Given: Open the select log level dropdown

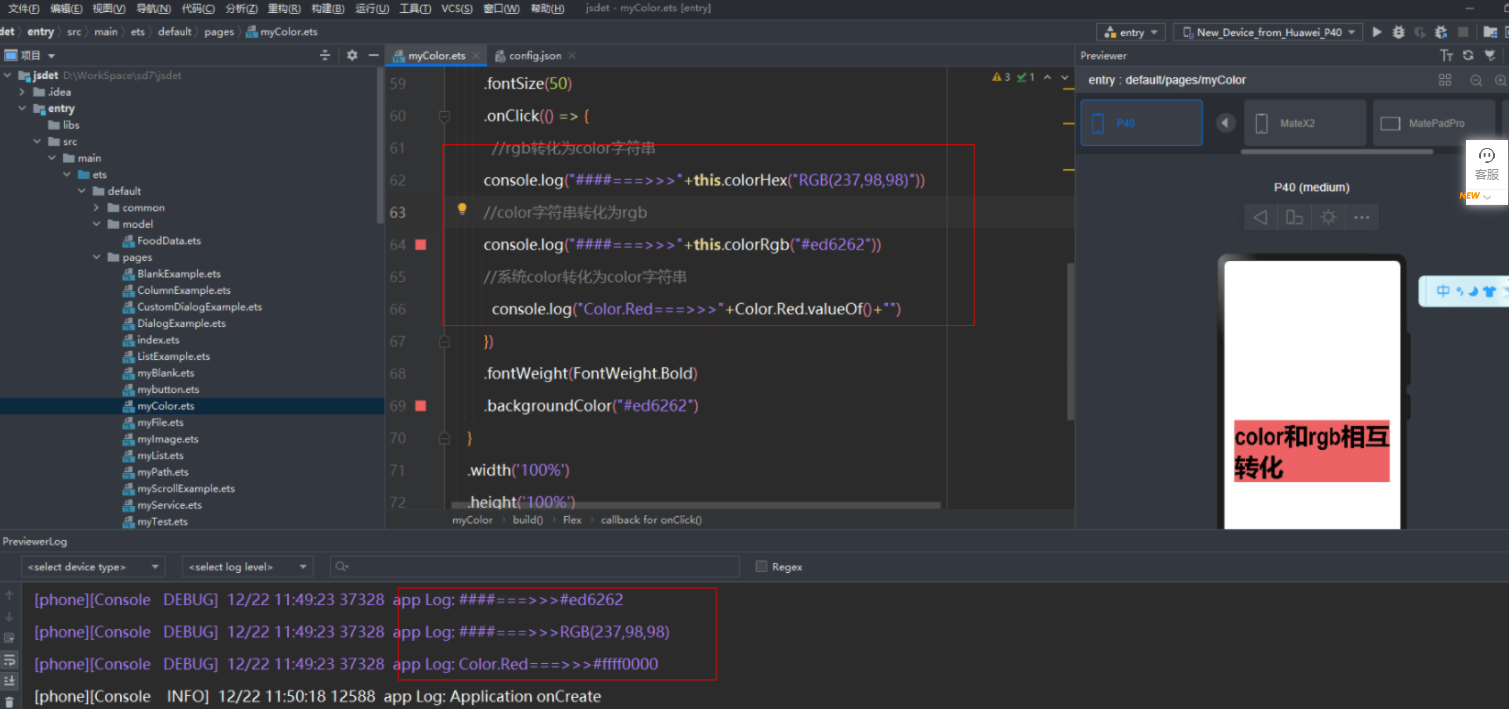Looking at the screenshot, I should tap(248, 567).
